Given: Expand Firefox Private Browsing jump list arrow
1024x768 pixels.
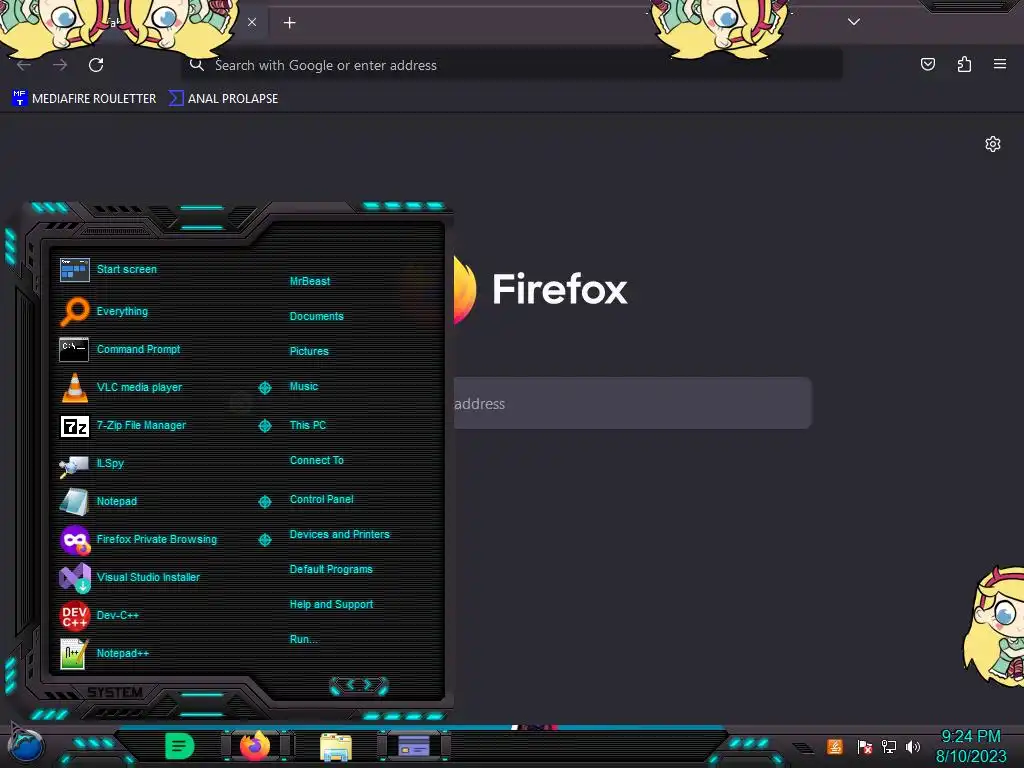Looking at the screenshot, I should 264,539.
